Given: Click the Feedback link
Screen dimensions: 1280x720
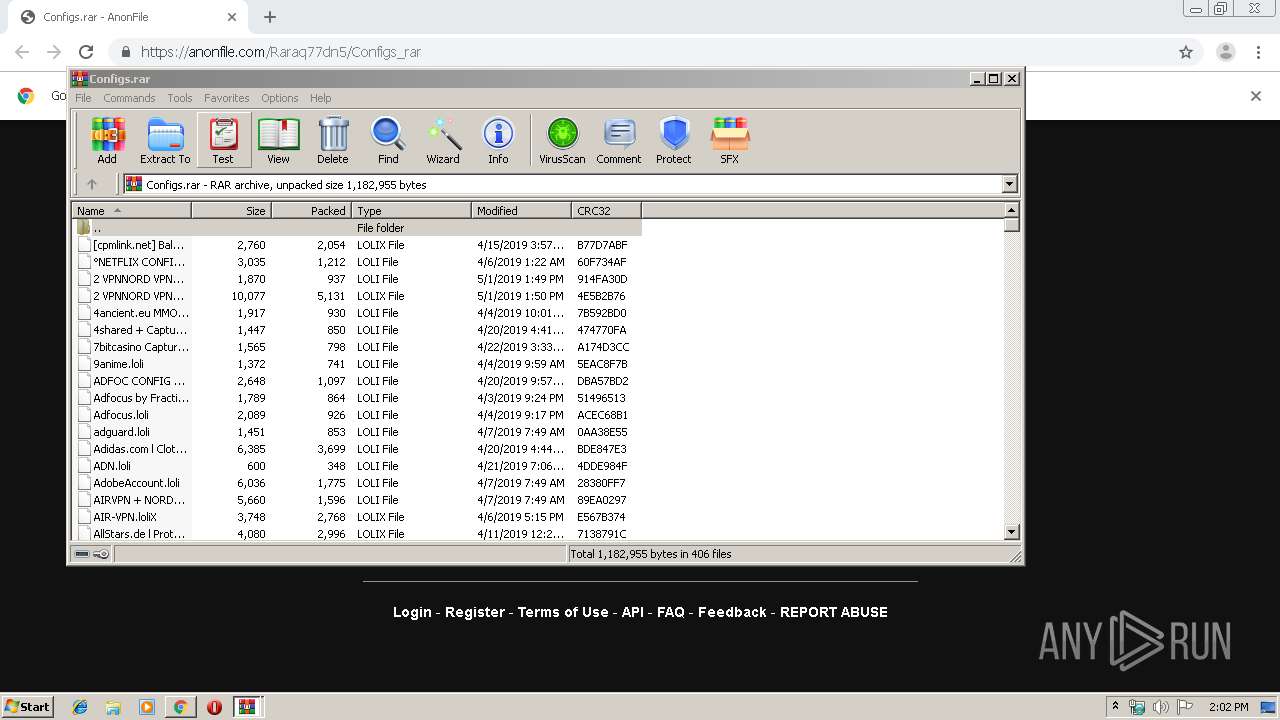Looking at the screenshot, I should [x=732, y=612].
